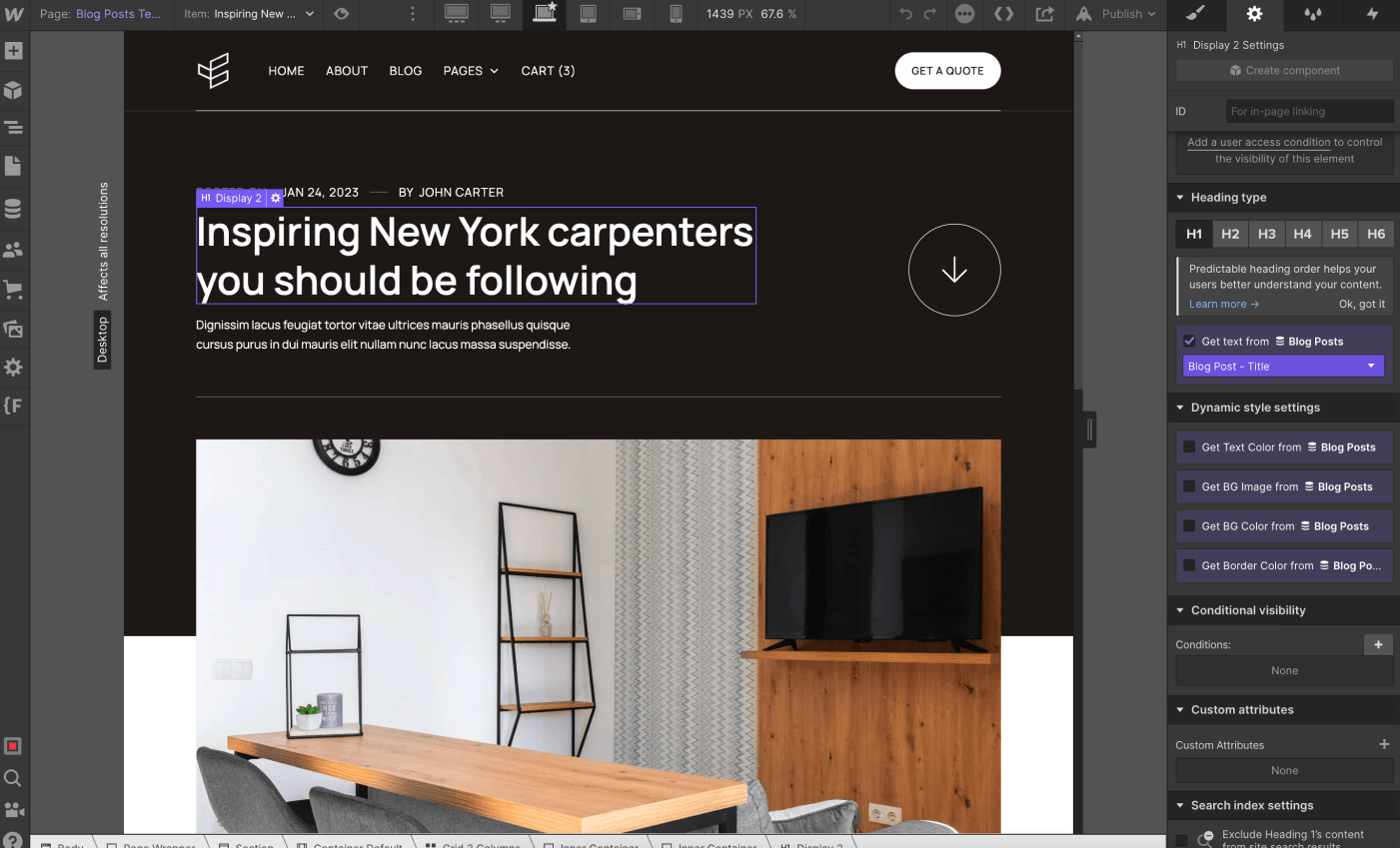This screenshot has height=848, width=1400.
Task: Select the H3 heading type
Action: (x=1266, y=233)
